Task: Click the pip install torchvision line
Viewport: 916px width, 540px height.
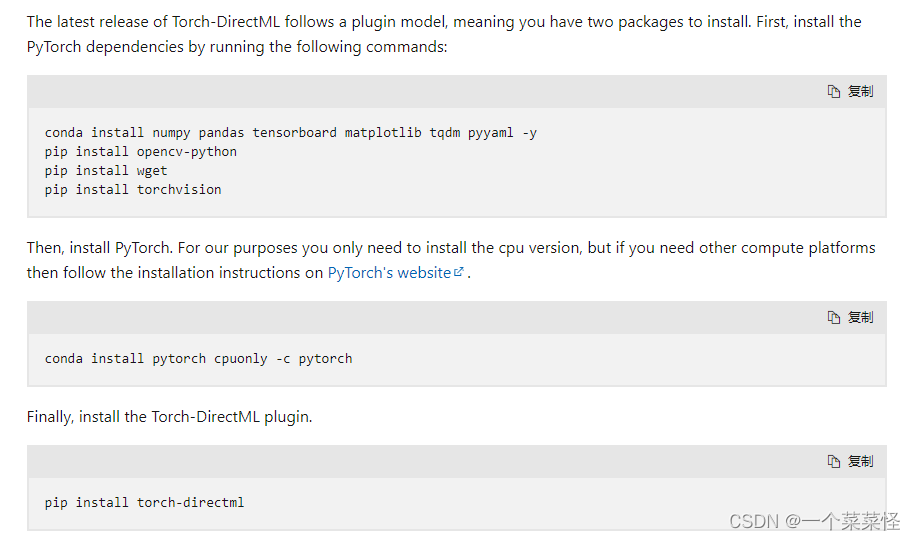Action: tap(133, 190)
